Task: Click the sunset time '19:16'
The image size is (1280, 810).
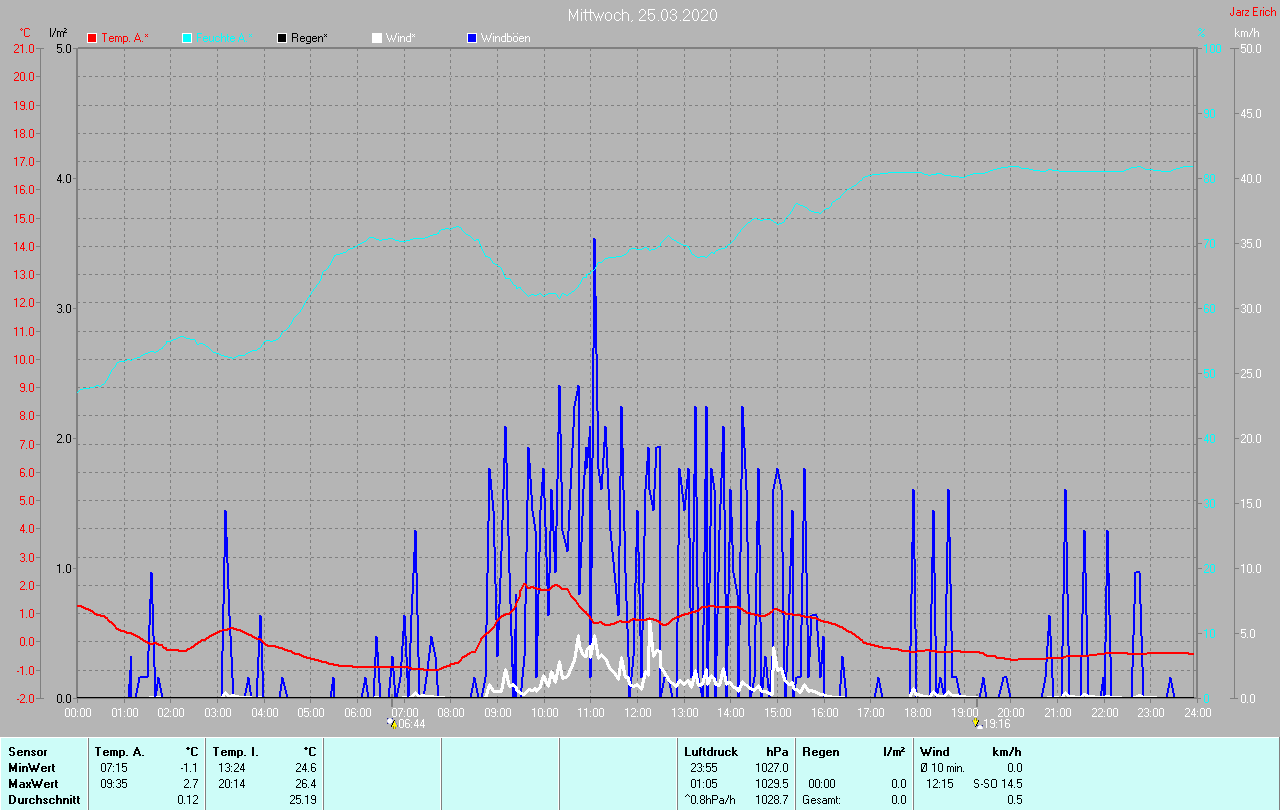Action: click(x=996, y=724)
